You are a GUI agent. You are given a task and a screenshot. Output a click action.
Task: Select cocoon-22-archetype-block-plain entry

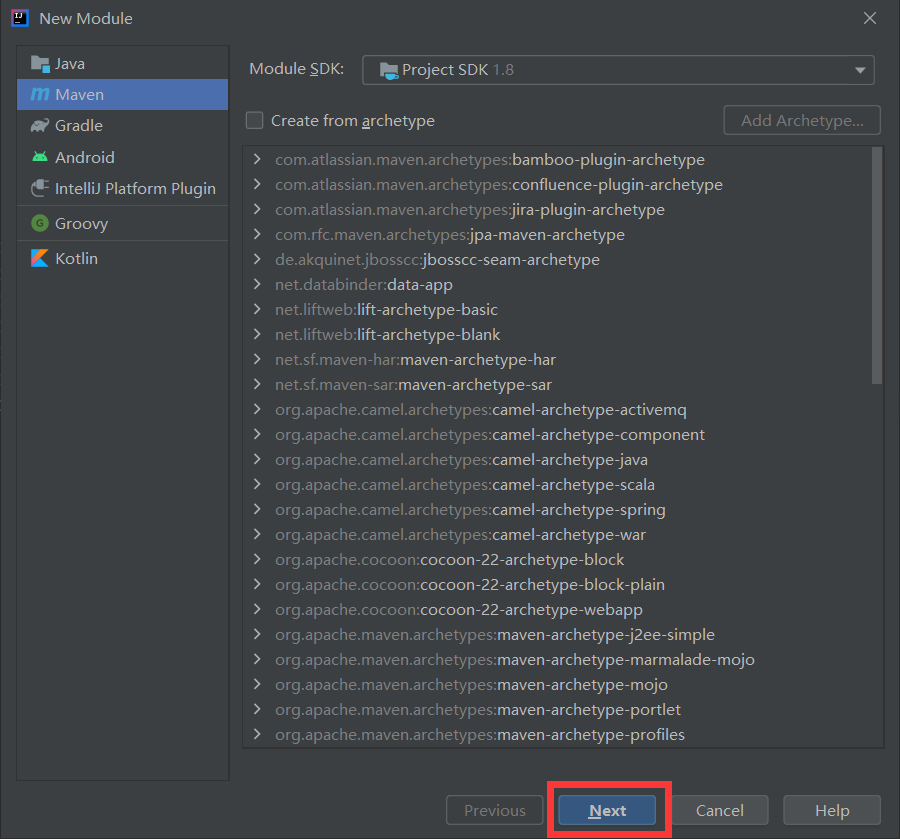point(470,584)
